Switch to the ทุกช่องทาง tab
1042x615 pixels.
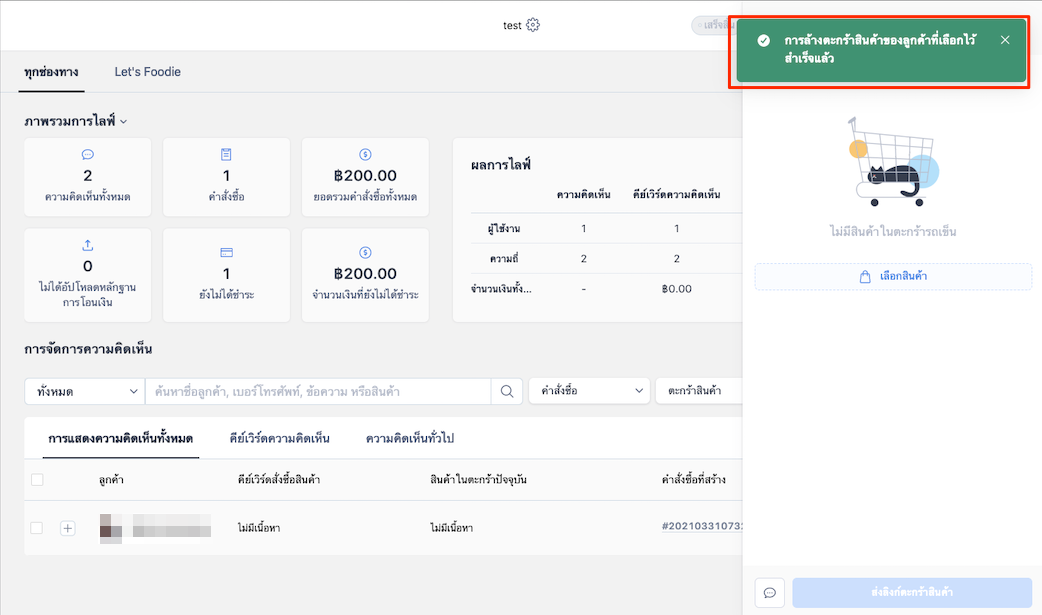tap(51, 72)
